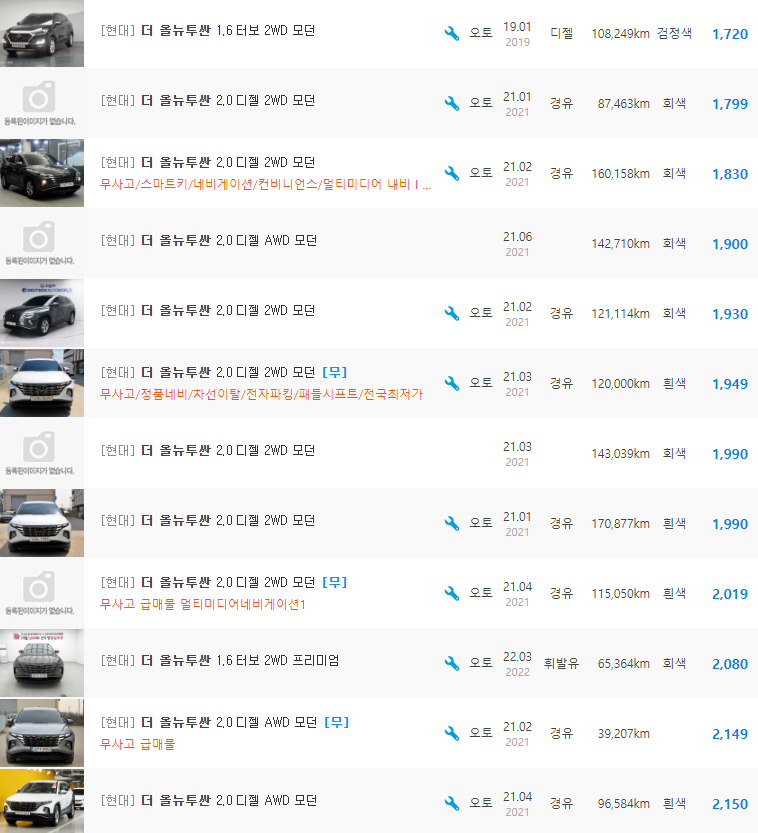Screen dimensions: 758x833
Task: Click fuel type 디젤 in first row
Action: tap(561, 33)
